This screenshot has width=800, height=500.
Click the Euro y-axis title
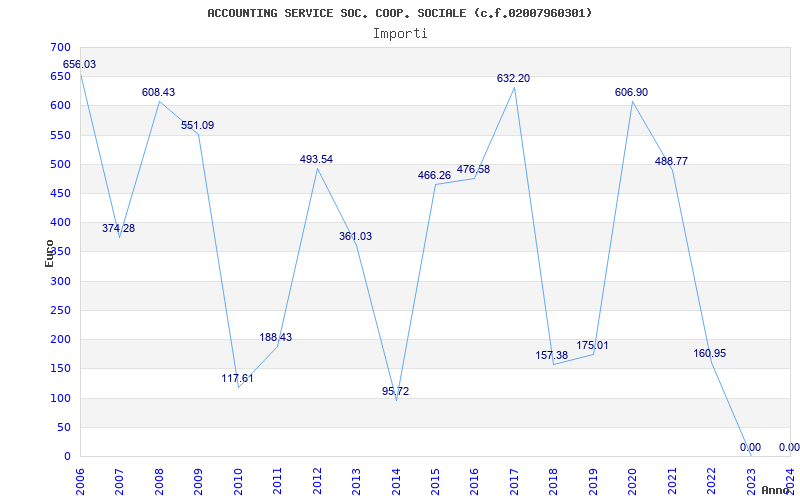point(49,253)
